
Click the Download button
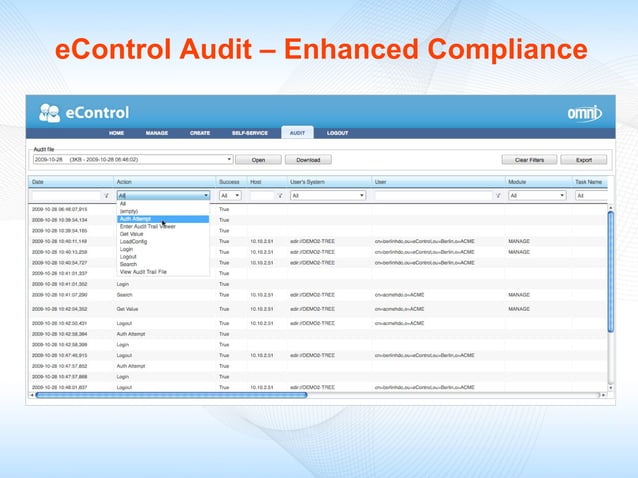click(x=308, y=160)
